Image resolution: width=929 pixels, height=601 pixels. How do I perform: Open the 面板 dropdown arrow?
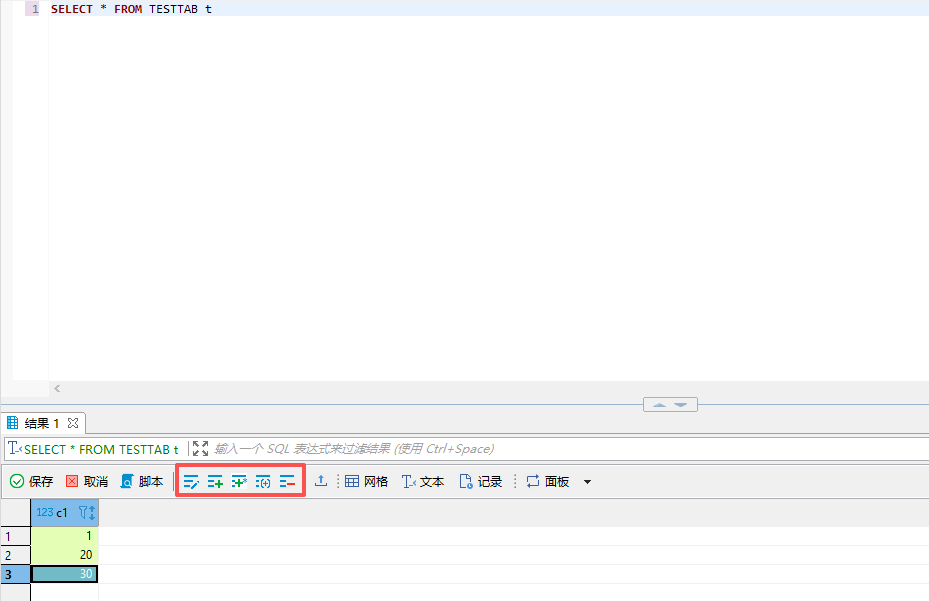587,482
